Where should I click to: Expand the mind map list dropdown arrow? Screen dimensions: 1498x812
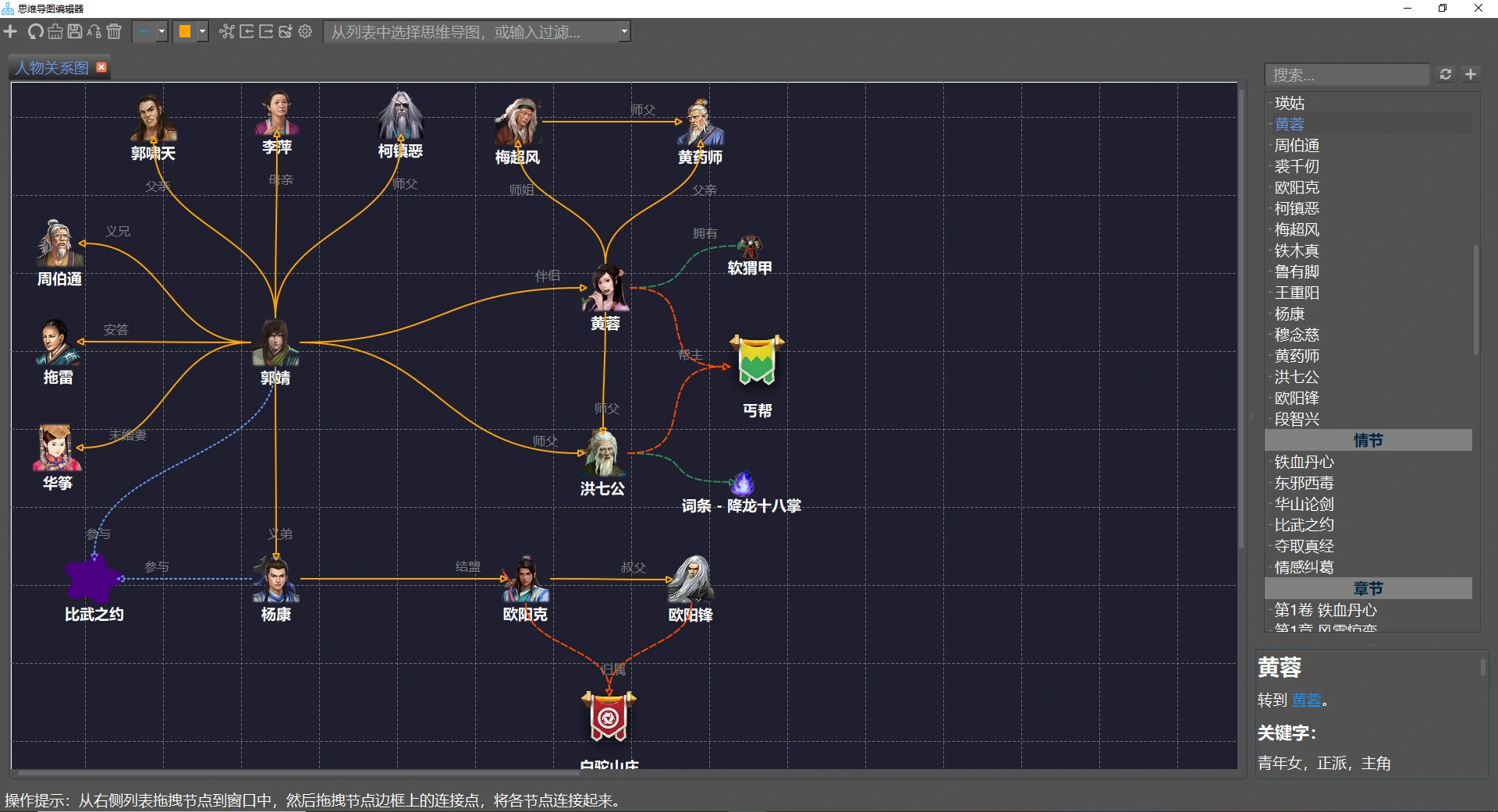(x=624, y=32)
